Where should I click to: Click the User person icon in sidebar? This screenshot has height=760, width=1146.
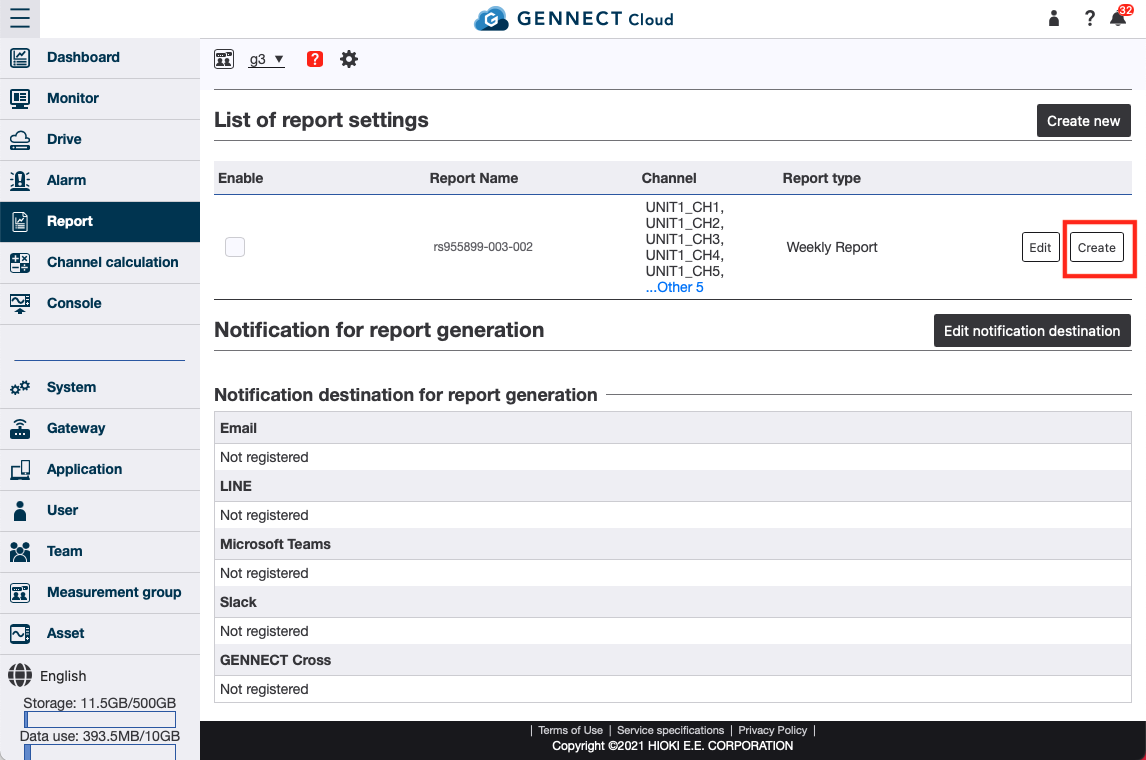pos(20,510)
